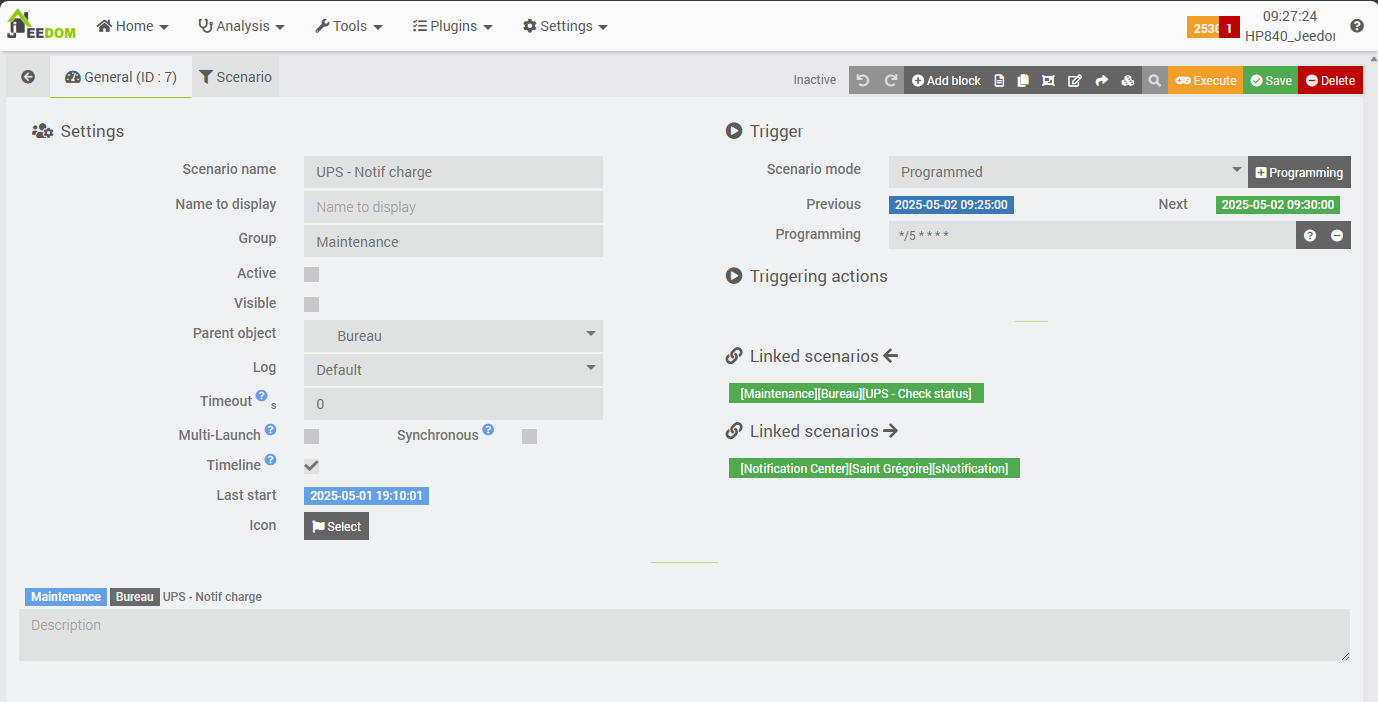
Task: Click the duplicate scenario copy icon
Action: tap(1023, 80)
